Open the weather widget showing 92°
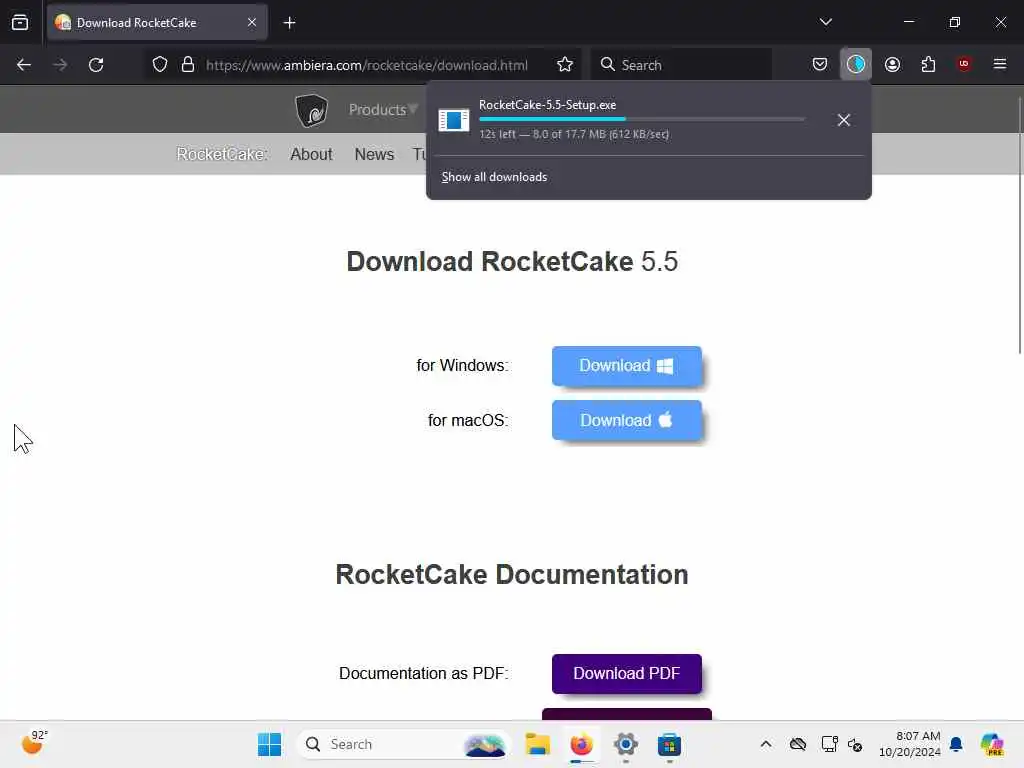The width and height of the screenshot is (1024, 768). [x=35, y=743]
